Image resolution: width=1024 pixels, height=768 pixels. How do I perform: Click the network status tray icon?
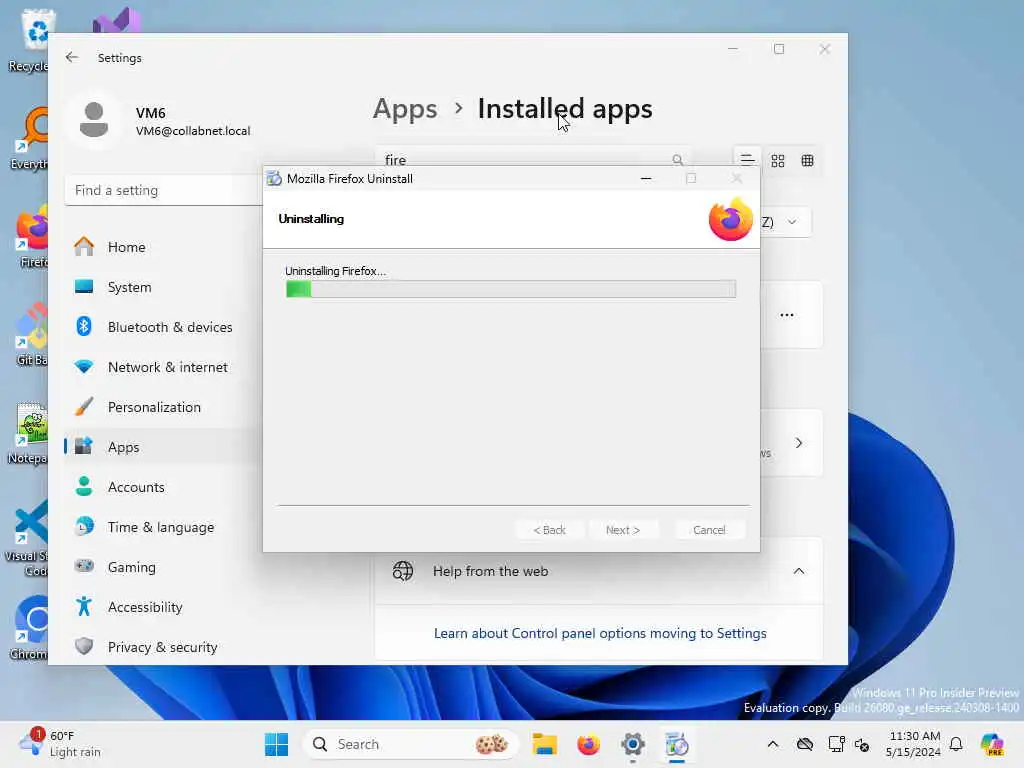pyautogui.click(x=836, y=744)
